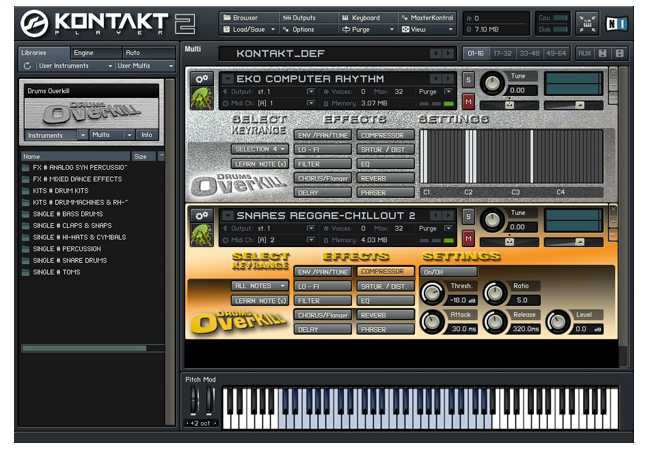
Task: Open folder FX # ANALOG SYN PERCUSSIO
Action: [x=74, y=167]
